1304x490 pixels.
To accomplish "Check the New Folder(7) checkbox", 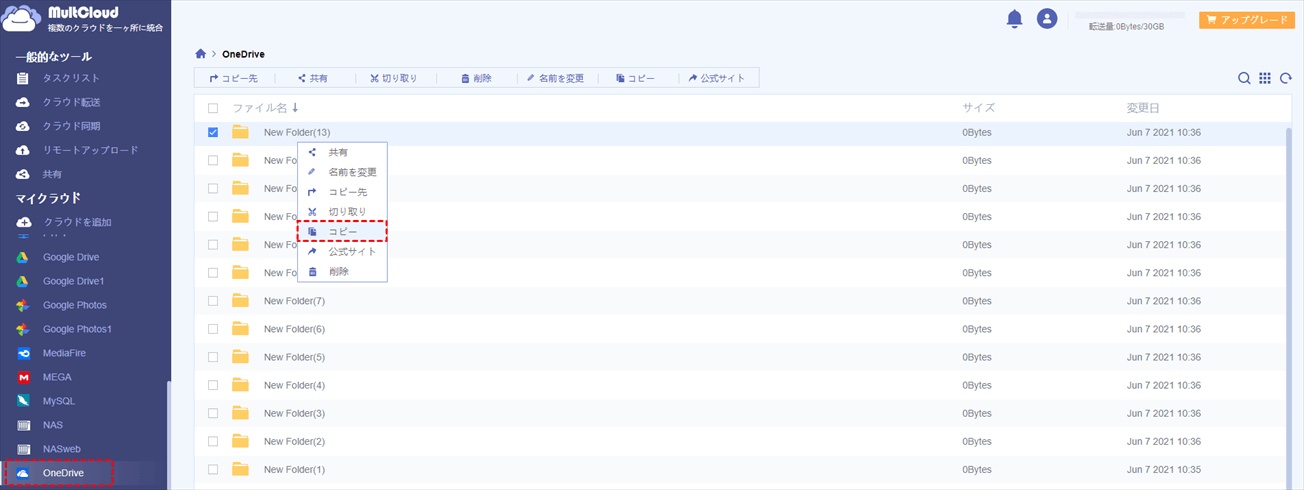I will tap(213, 301).
